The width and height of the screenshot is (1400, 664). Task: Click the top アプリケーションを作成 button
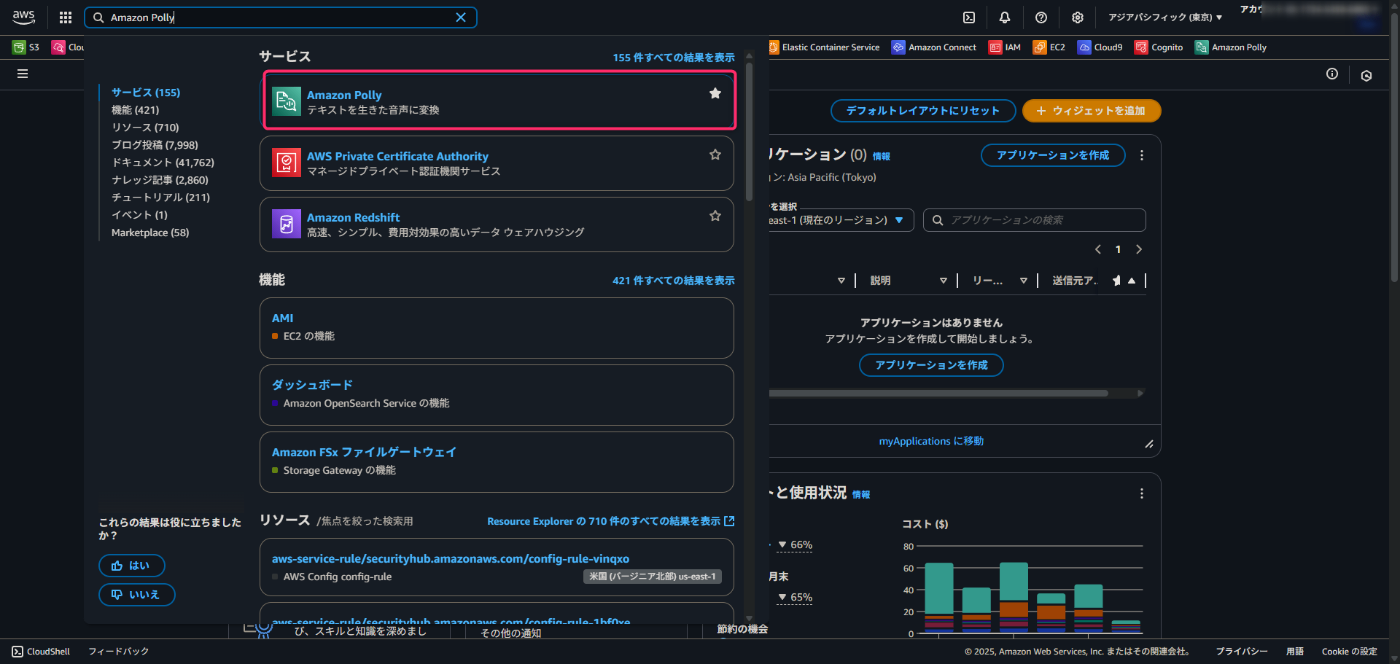click(x=1052, y=155)
